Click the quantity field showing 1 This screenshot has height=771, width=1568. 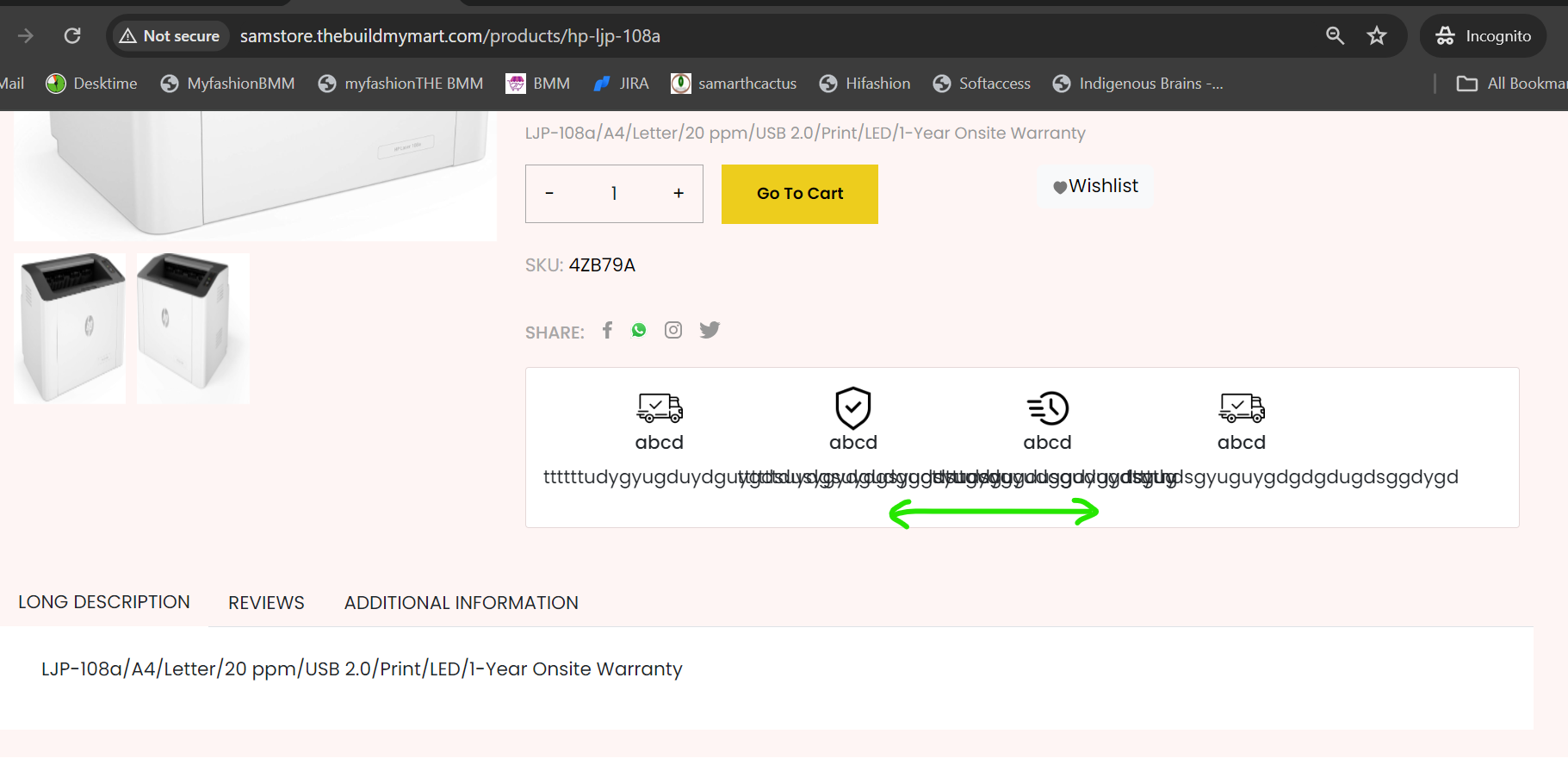(614, 194)
